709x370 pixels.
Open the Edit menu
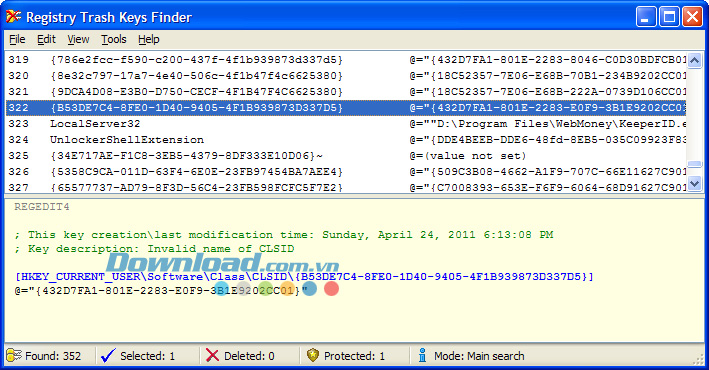tap(46, 40)
